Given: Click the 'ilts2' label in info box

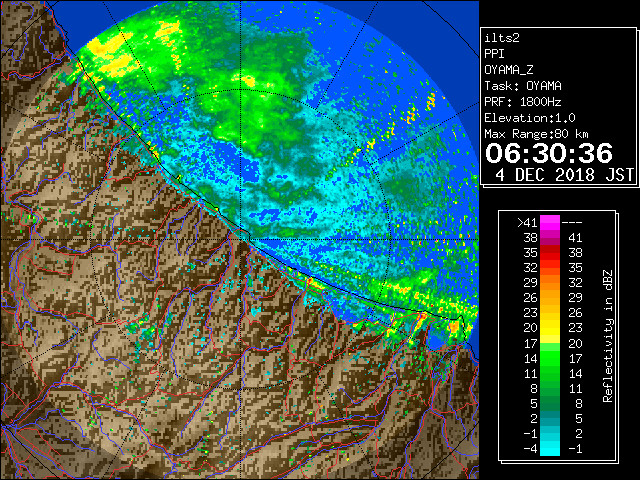Looking at the screenshot, I should 502,38.
